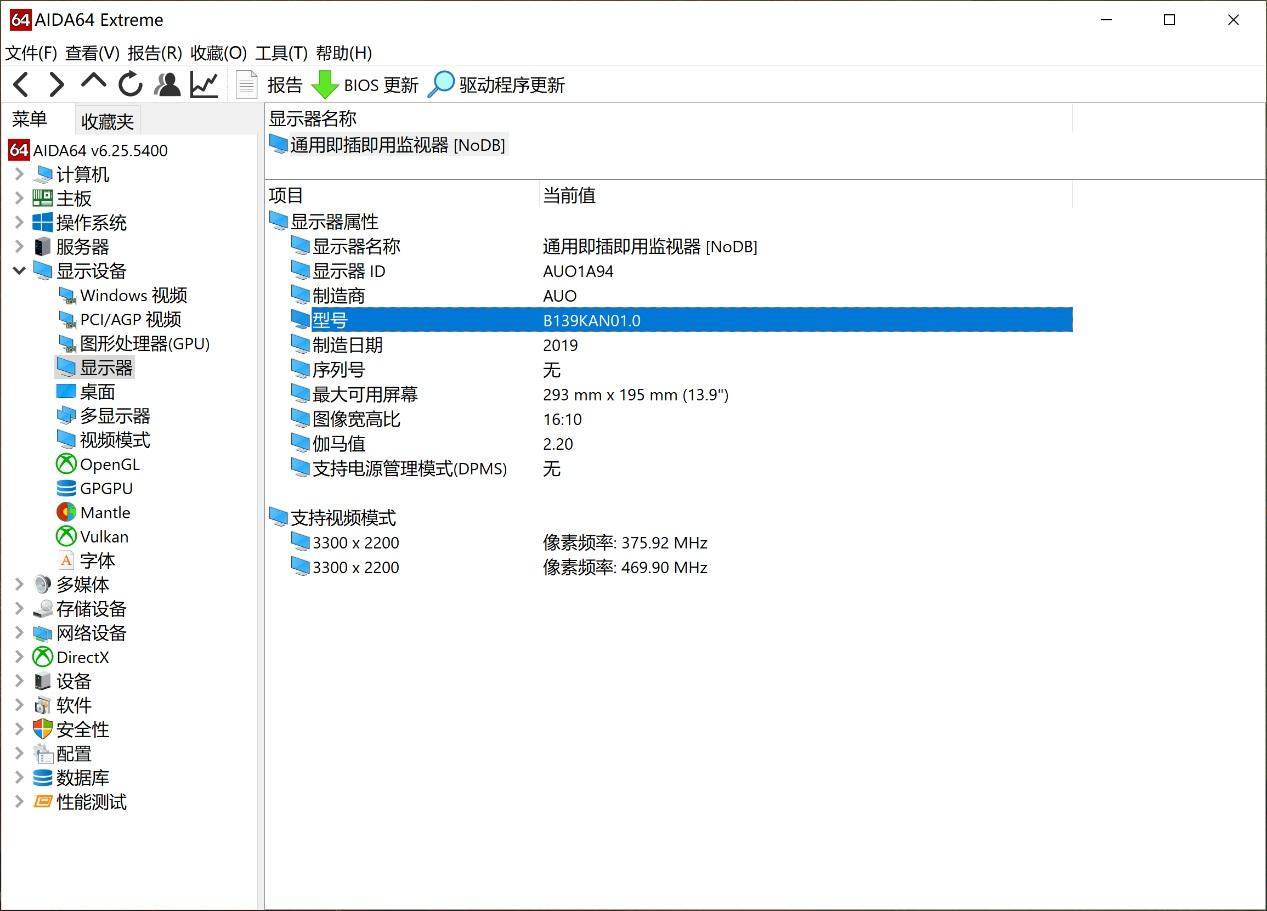Click the 字体 font icon
The width and height of the screenshot is (1267, 911).
coord(66,560)
